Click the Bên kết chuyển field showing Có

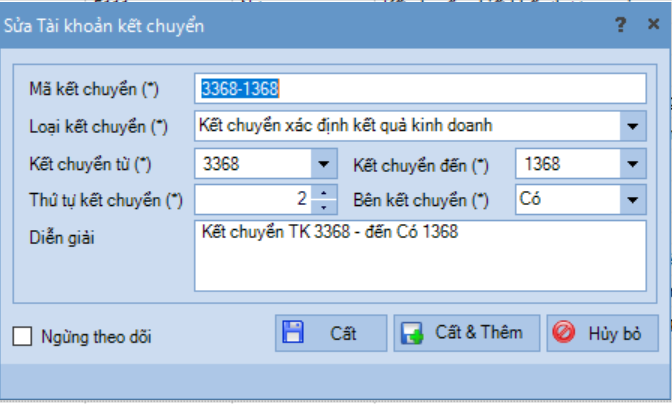pyautogui.click(x=568, y=200)
